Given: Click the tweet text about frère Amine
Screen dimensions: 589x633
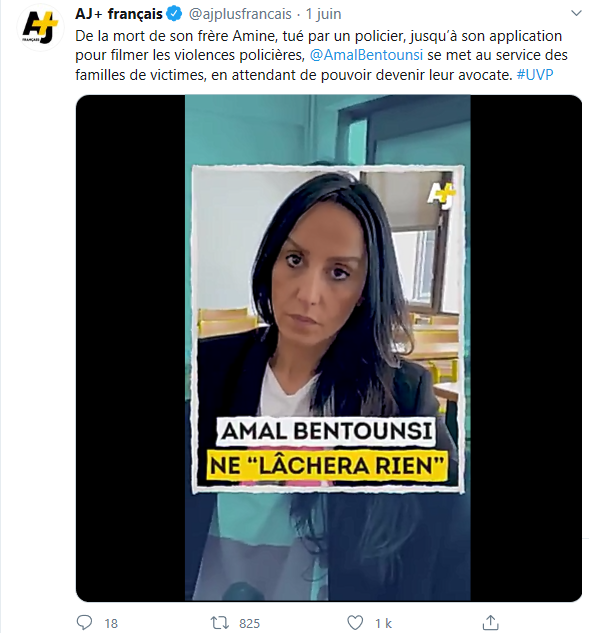Looking at the screenshot, I should [x=321, y=55].
